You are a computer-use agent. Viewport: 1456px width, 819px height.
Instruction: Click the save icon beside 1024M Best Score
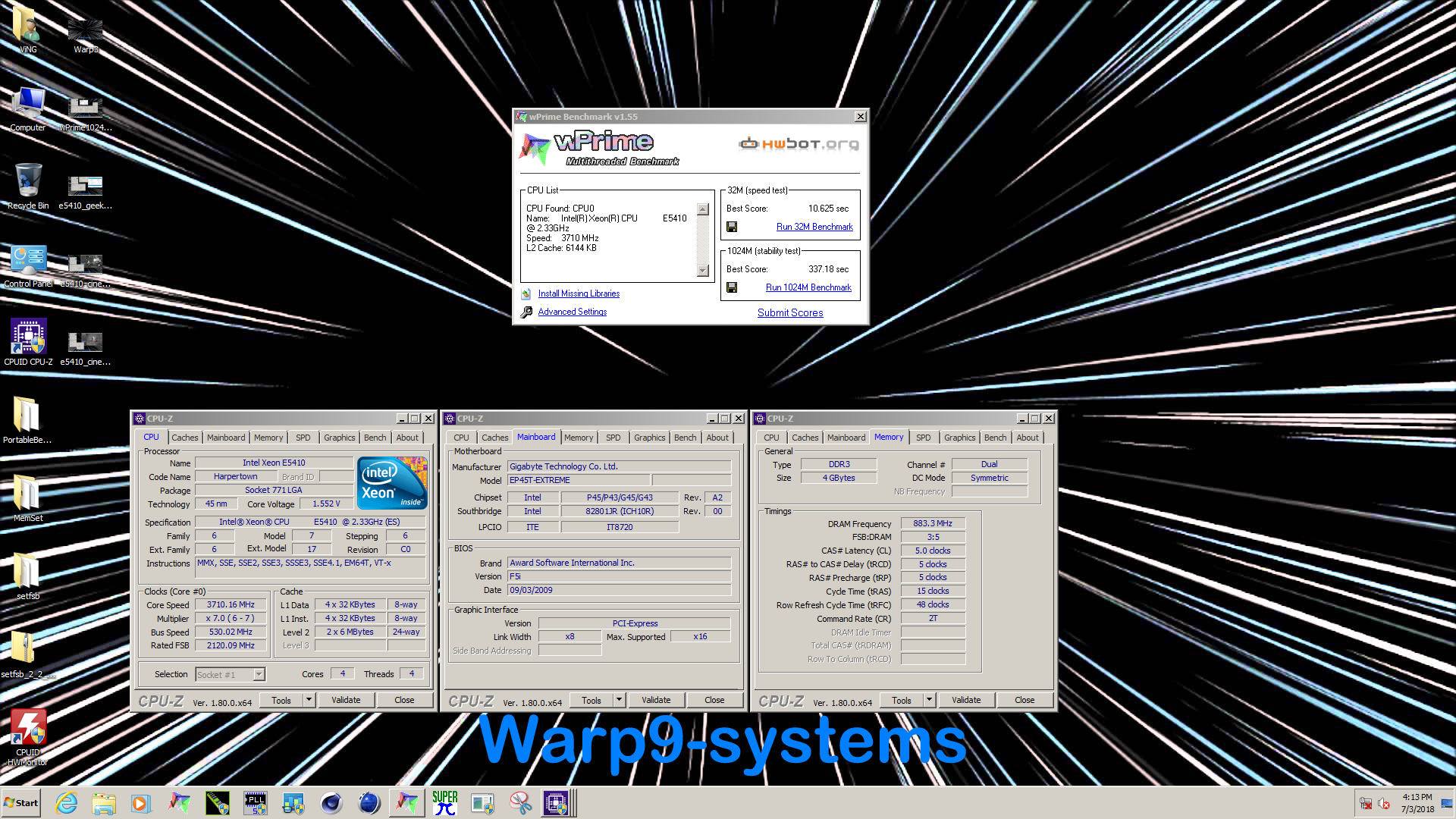pyautogui.click(x=732, y=287)
